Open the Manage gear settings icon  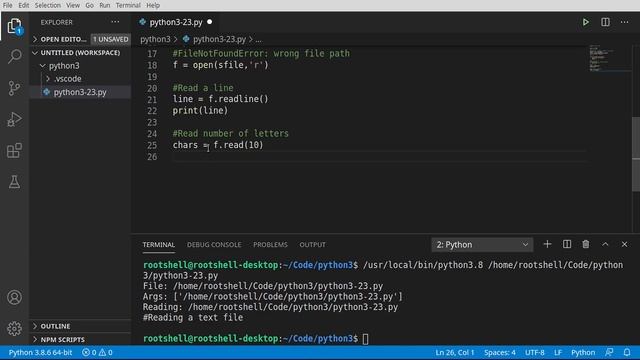(x=14, y=328)
